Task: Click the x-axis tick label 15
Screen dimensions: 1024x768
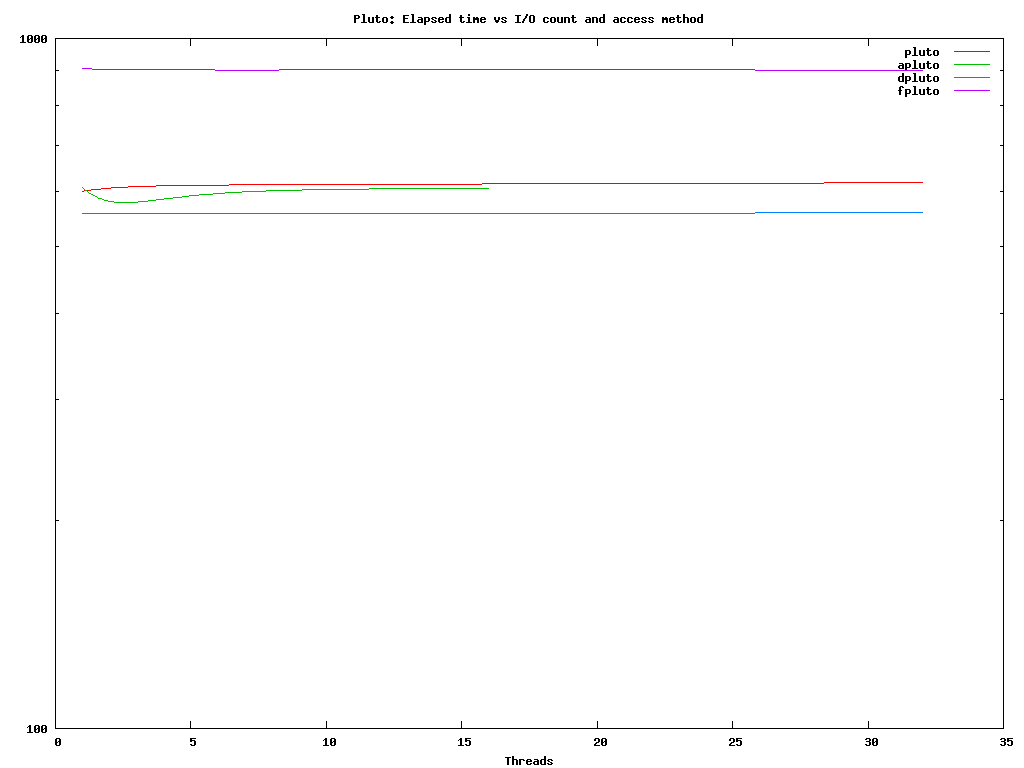Action: coord(461,742)
